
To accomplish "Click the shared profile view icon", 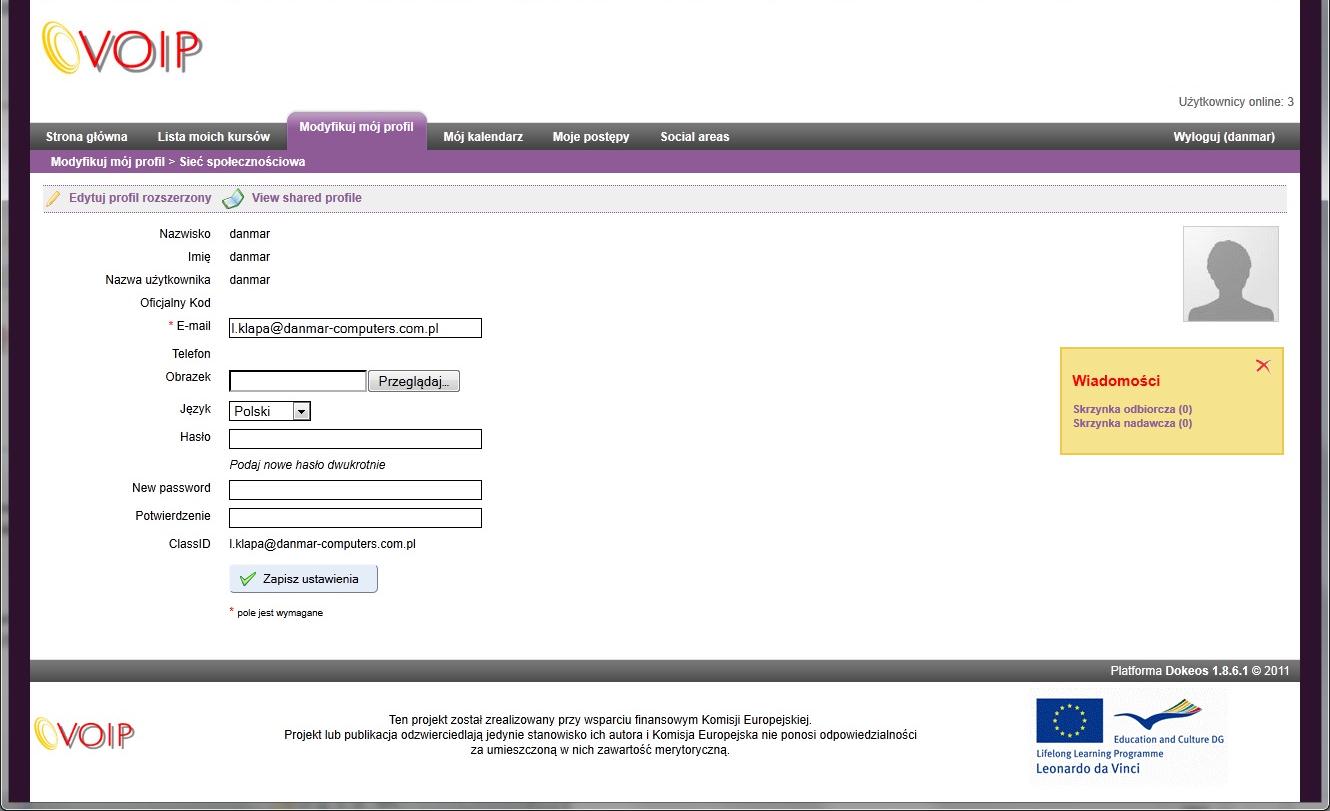I will coord(233,198).
